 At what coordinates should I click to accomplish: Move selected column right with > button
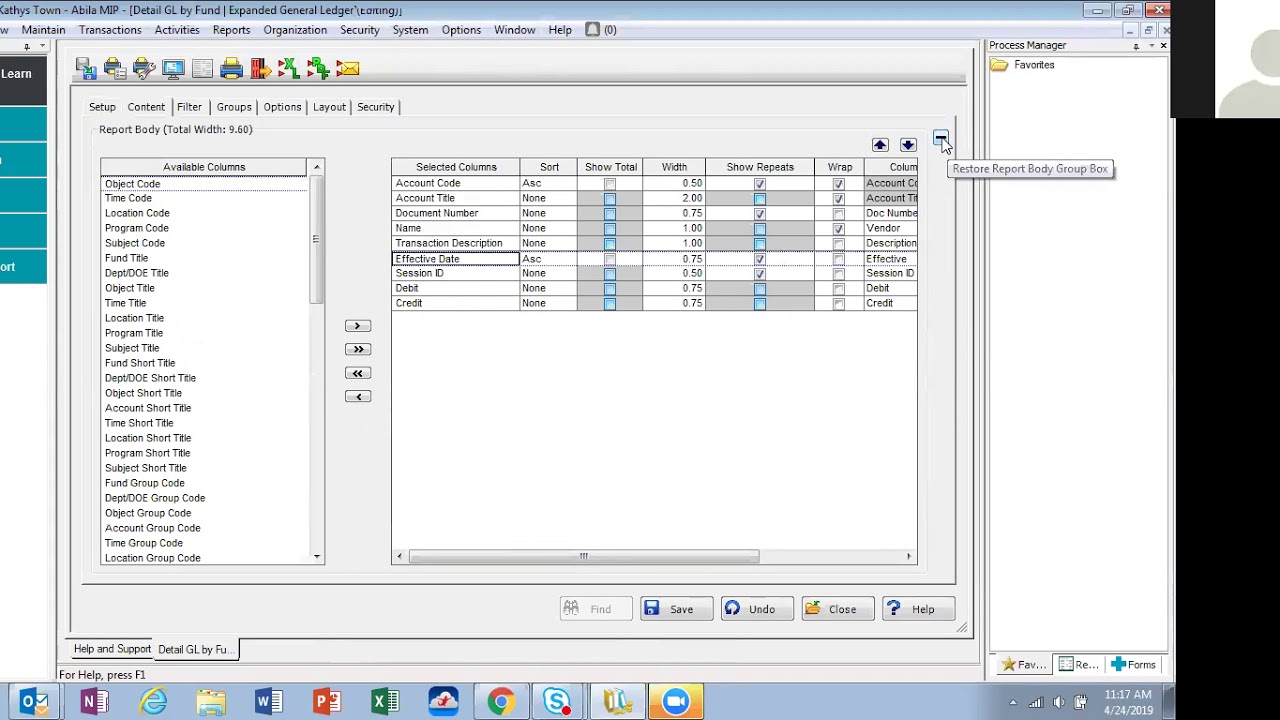click(358, 326)
